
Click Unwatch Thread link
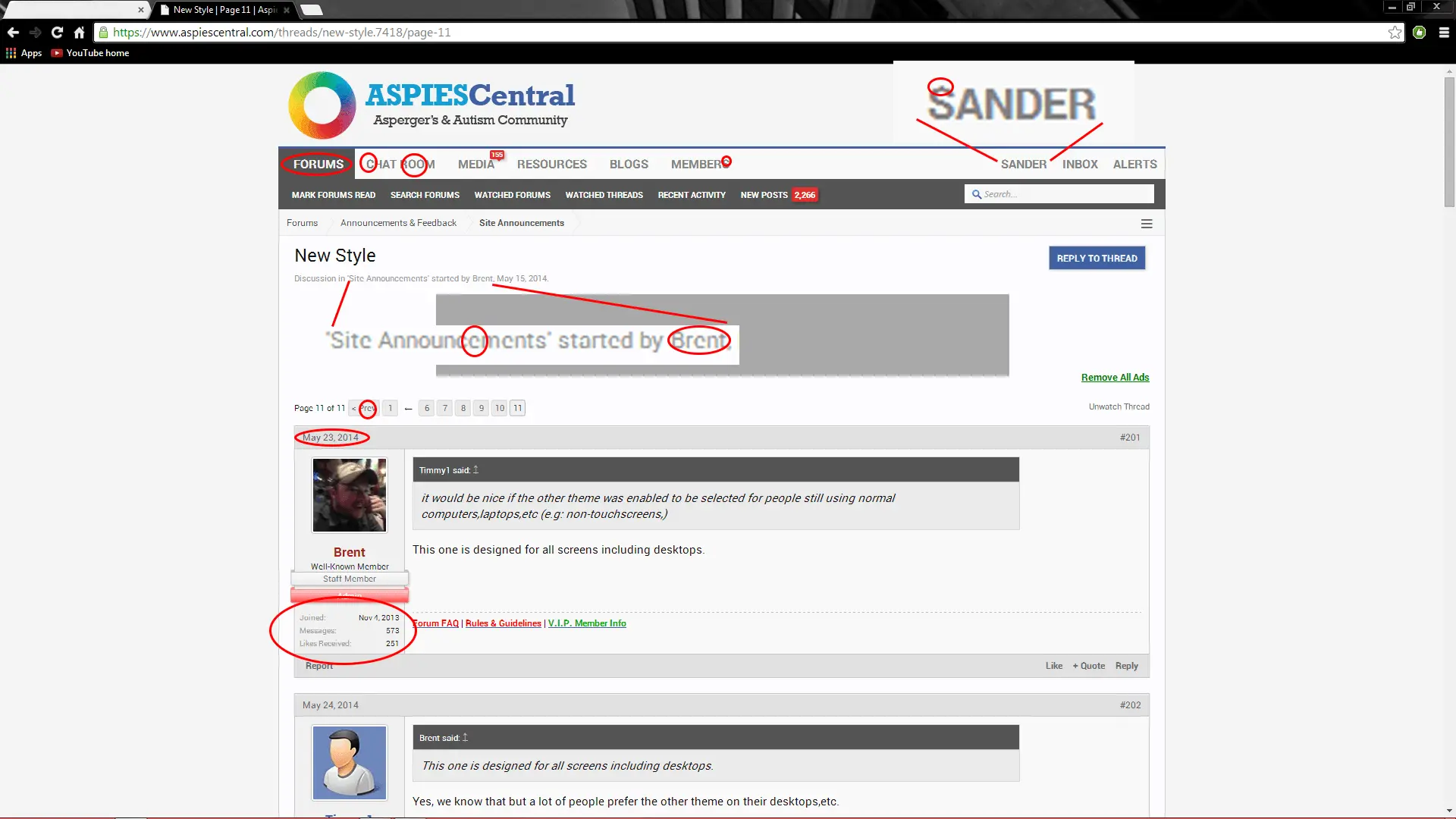coord(1119,407)
